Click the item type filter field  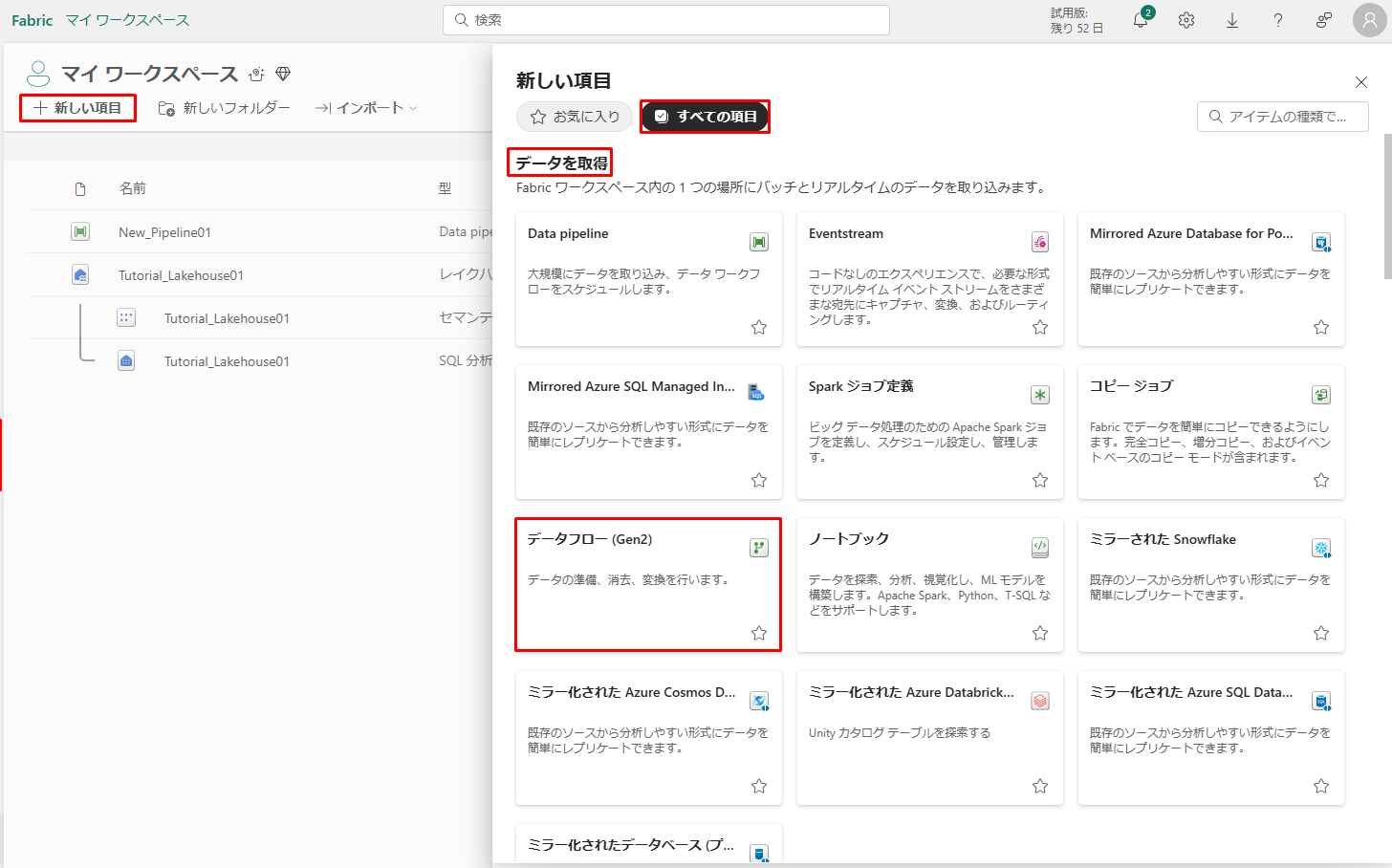(1283, 117)
